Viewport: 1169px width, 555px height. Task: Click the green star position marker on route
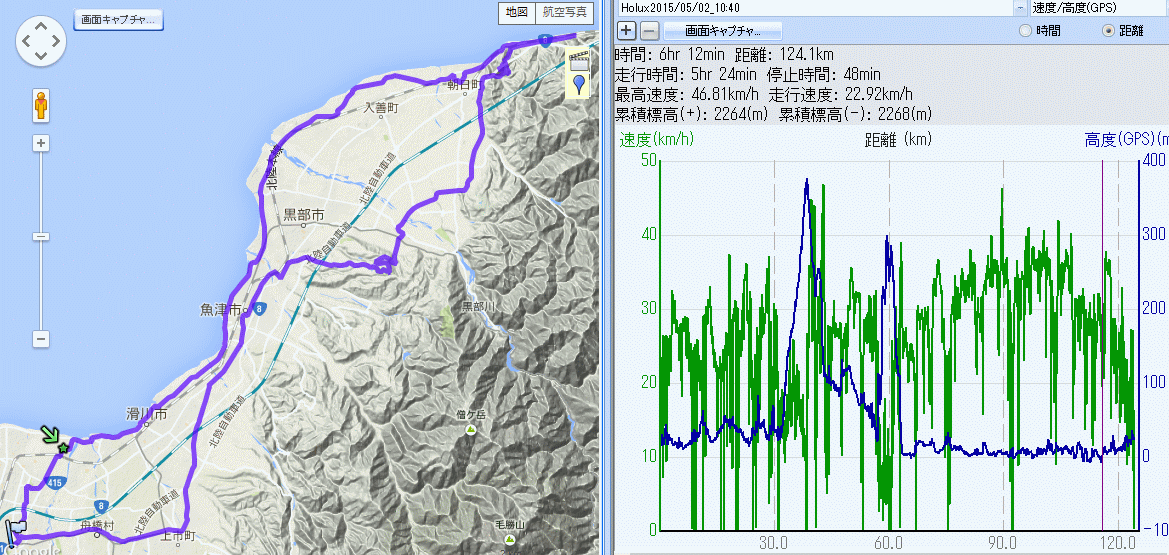[62, 448]
